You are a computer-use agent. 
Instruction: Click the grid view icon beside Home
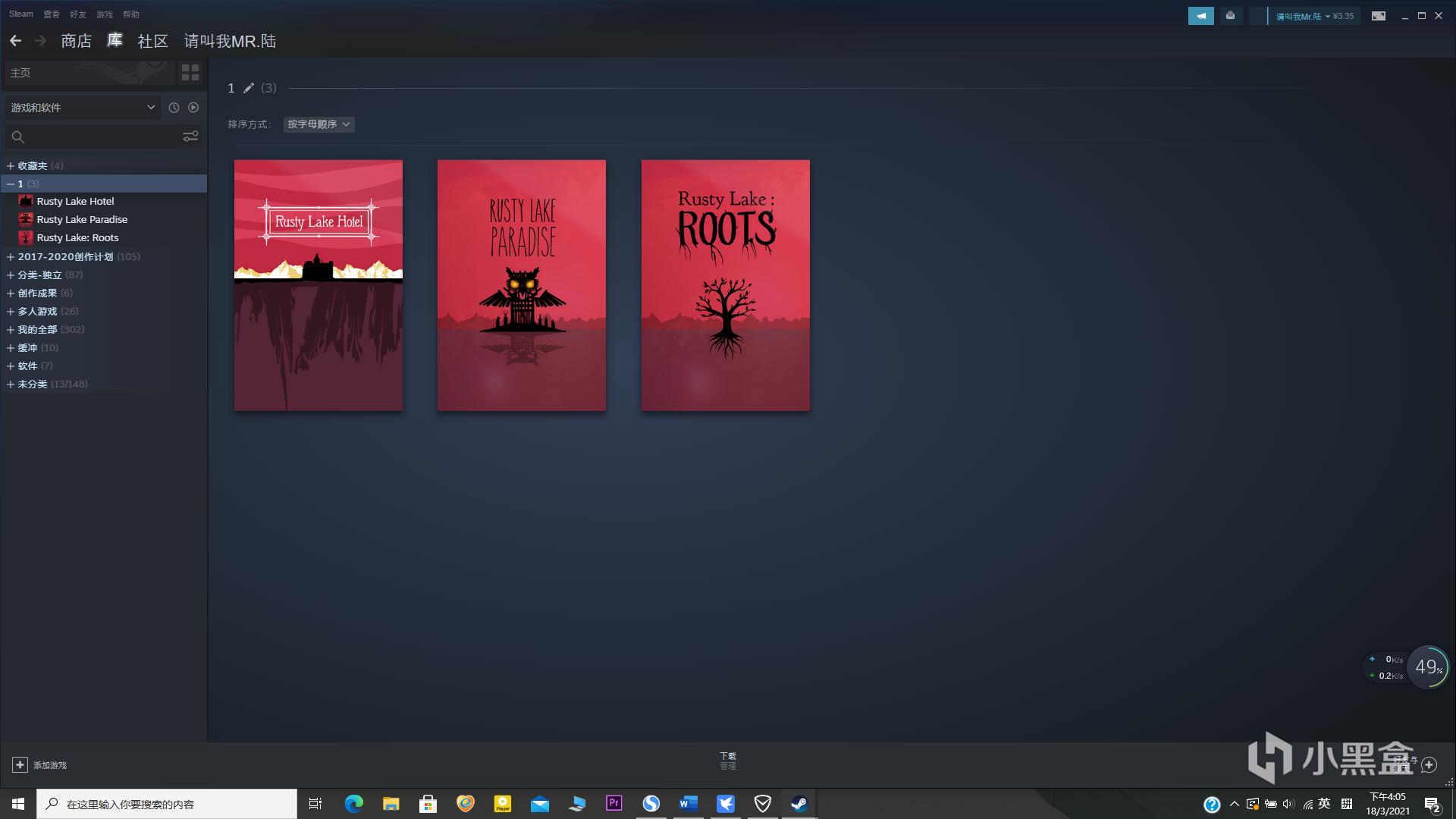[190, 73]
